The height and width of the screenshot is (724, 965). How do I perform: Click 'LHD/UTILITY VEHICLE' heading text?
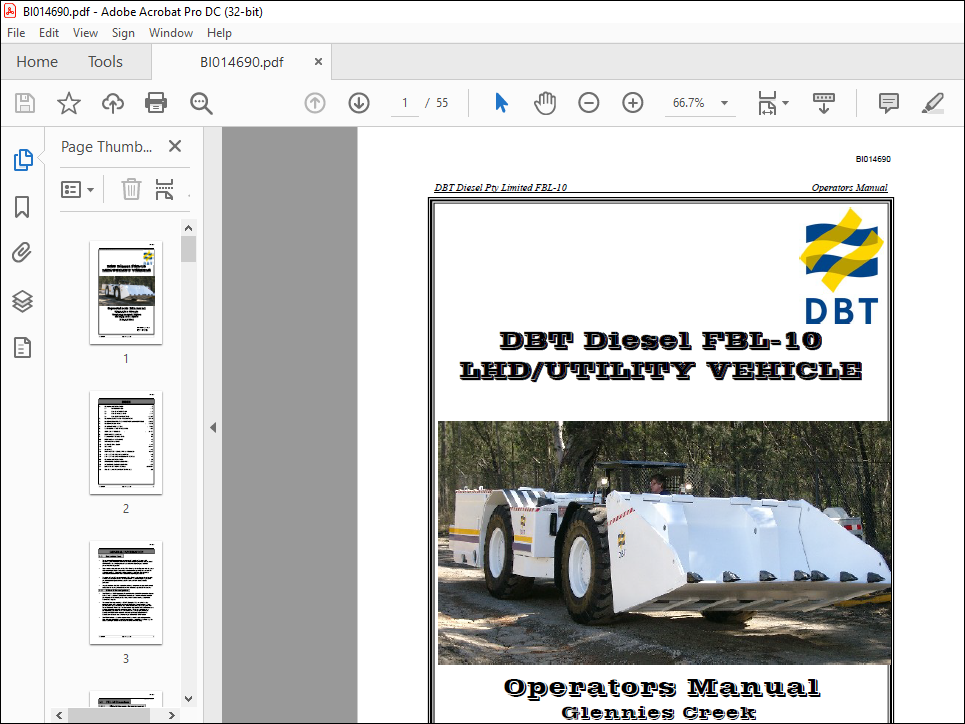coord(661,371)
